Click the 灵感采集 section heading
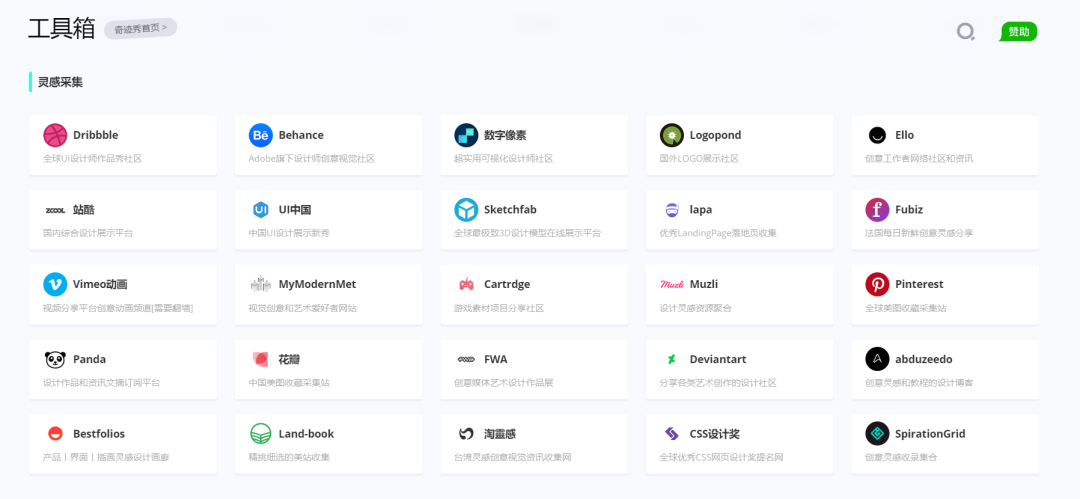 pos(60,82)
